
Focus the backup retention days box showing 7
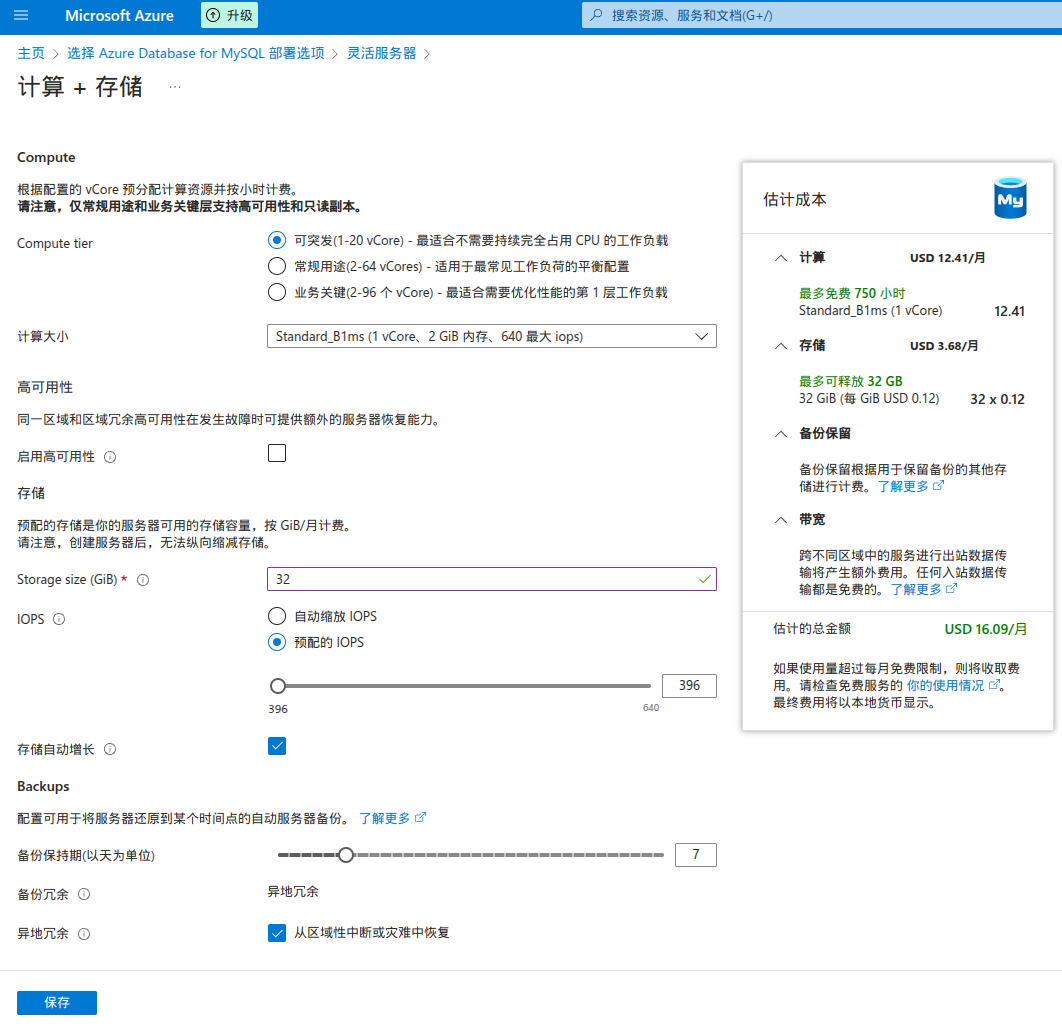coord(696,855)
